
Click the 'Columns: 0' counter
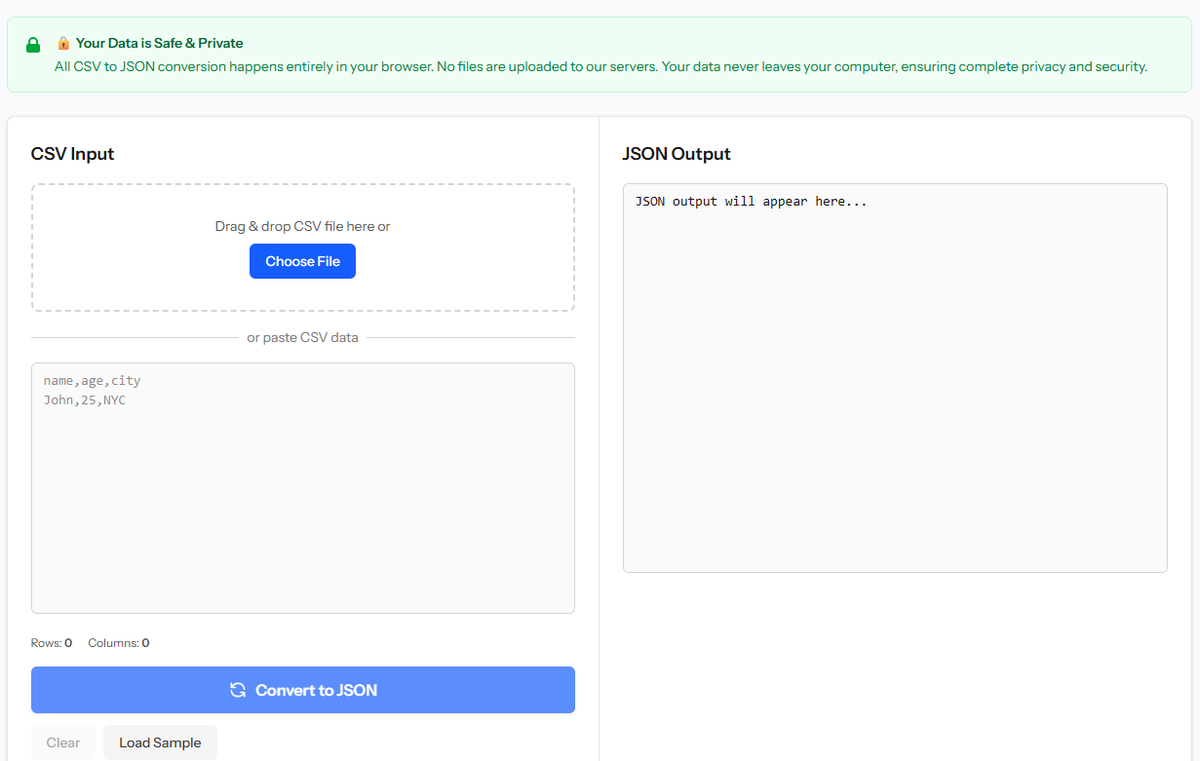tap(119, 643)
